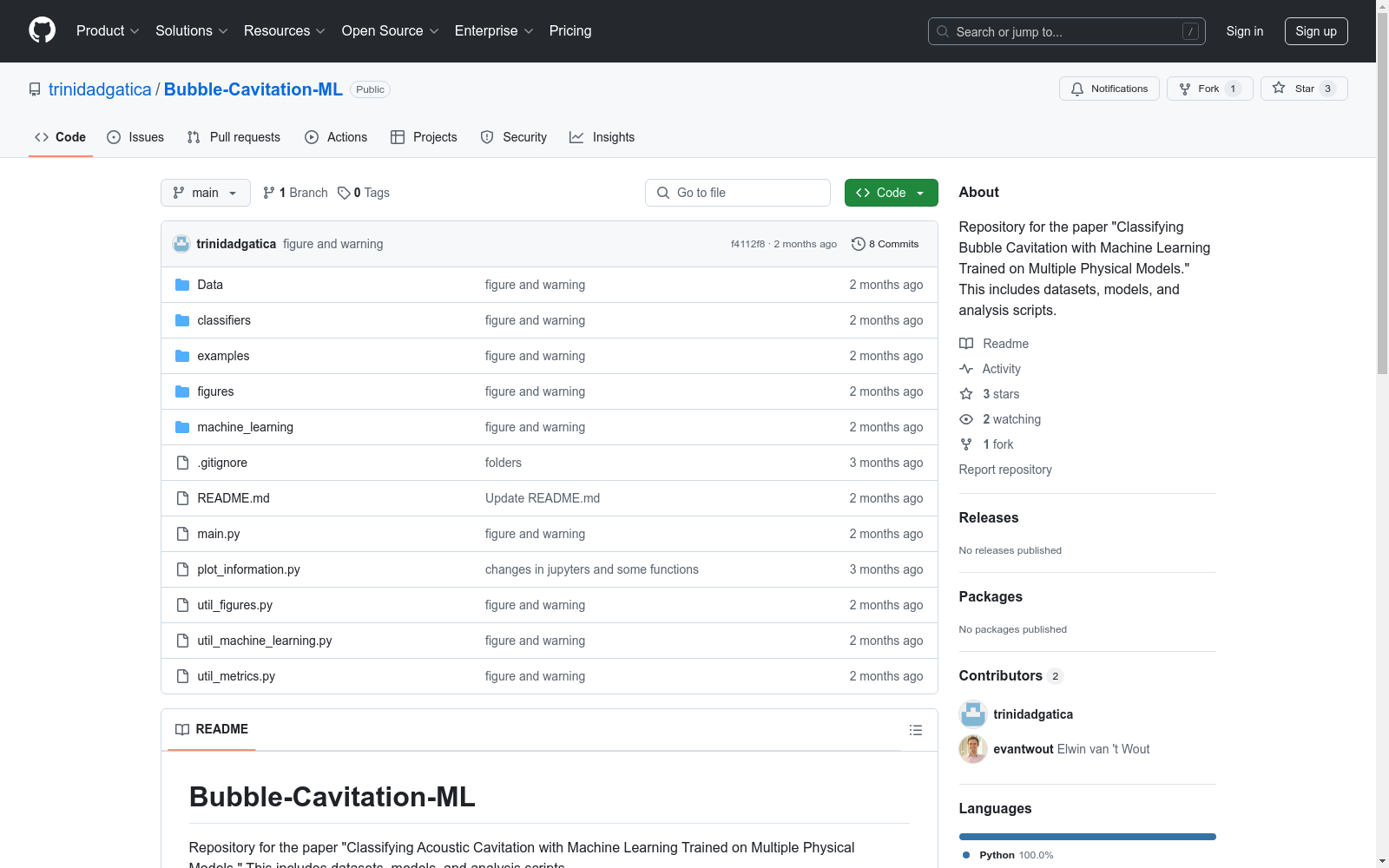Expand the Solutions menu
Viewport: 1389px width, 868px height.
pos(192,31)
